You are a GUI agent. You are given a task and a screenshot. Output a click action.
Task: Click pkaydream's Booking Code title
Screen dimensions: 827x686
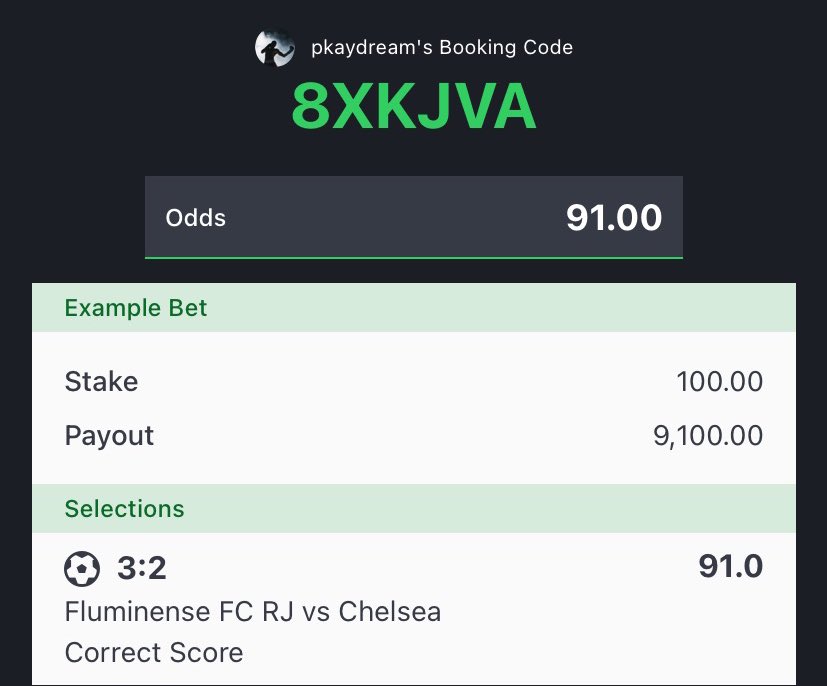click(x=442, y=47)
